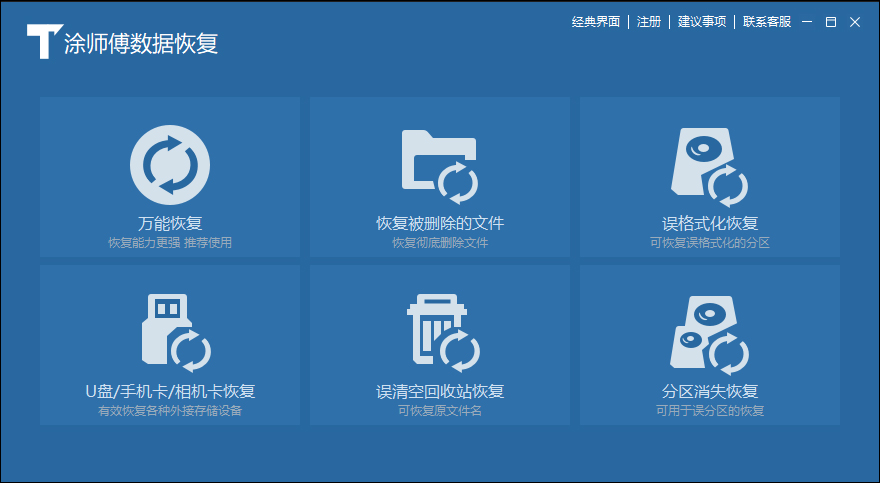Select the recycle bin icon for 误清空回收站恢复
This screenshot has width=880, height=483.
[443, 333]
